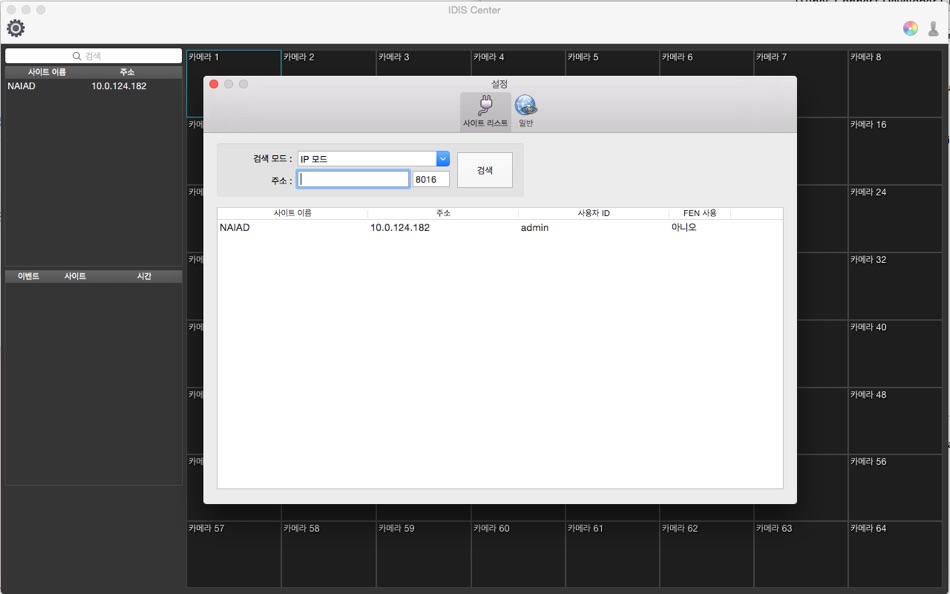
Task: Select NAIAD site in left sidebar list
Action: (x=93, y=86)
